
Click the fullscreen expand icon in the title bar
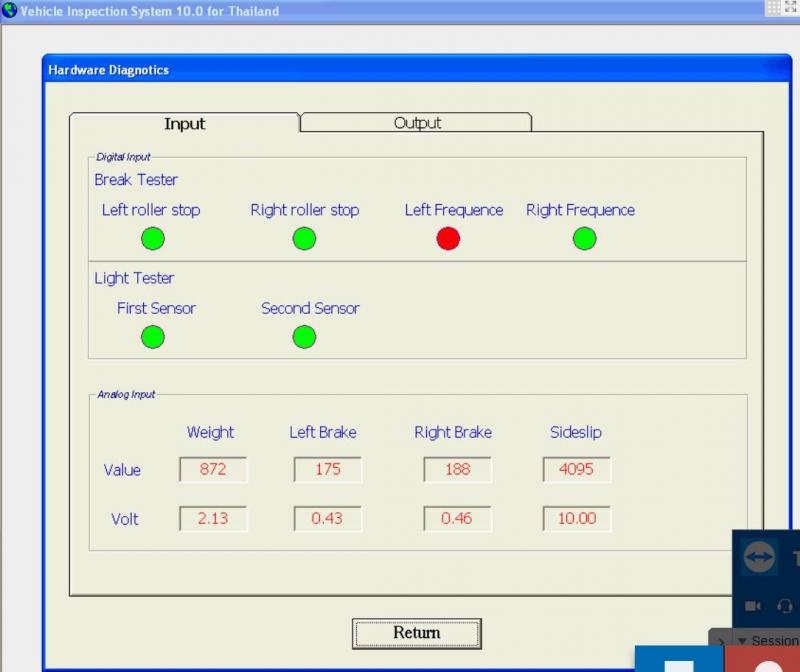pyautogui.click(x=791, y=7)
